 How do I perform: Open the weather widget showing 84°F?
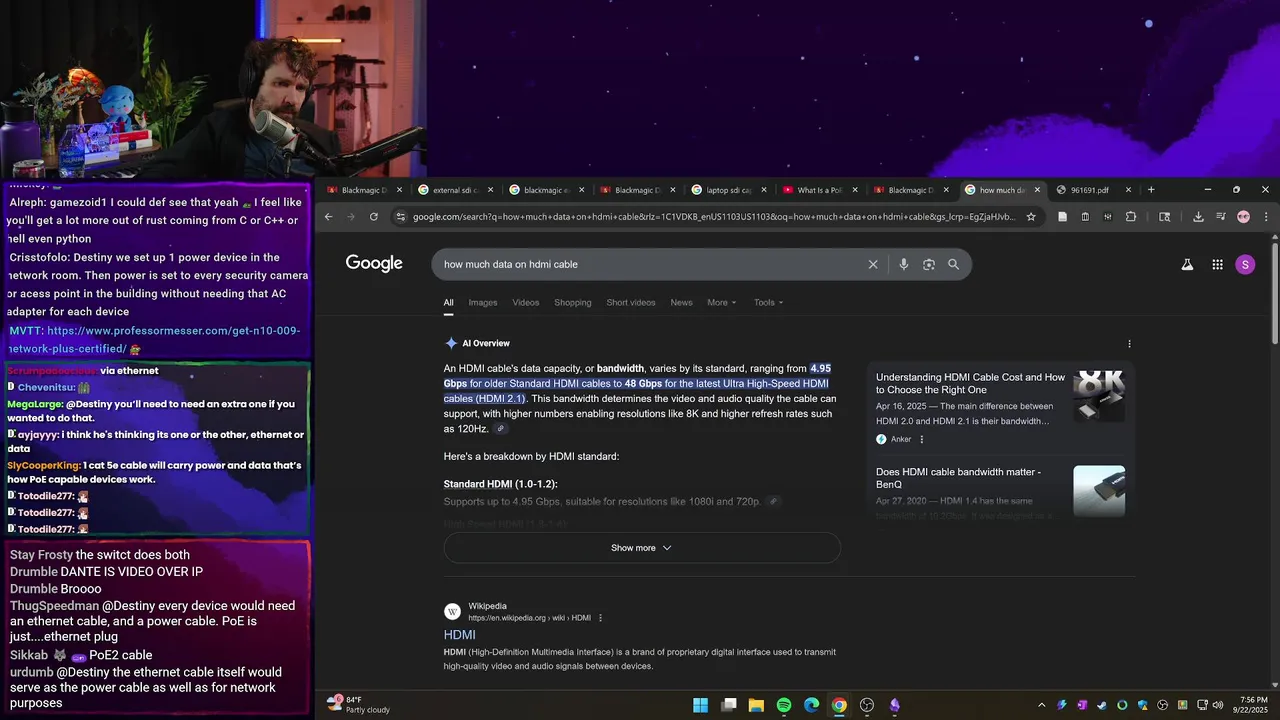tap(358, 705)
